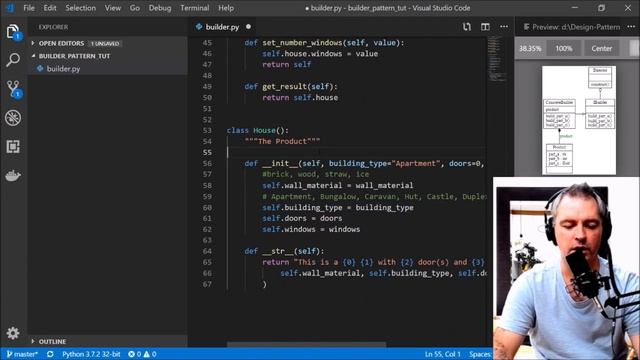Click 'self.wall_material = wall_material' line
The height and width of the screenshot is (360, 640).
[x=338, y=185]
